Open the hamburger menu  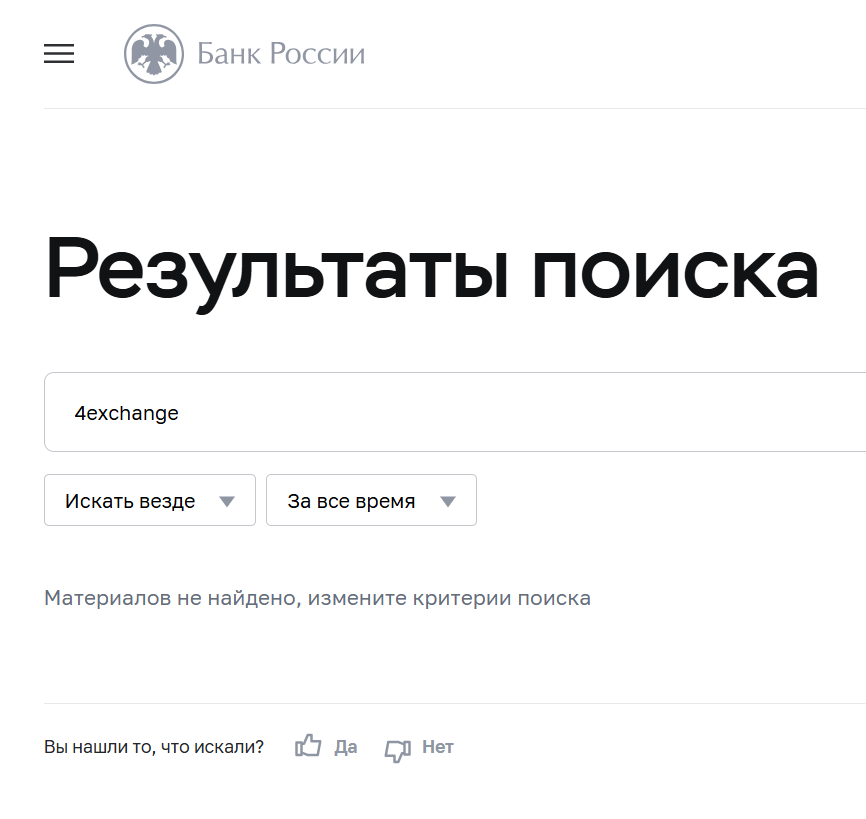click(59, 54)
